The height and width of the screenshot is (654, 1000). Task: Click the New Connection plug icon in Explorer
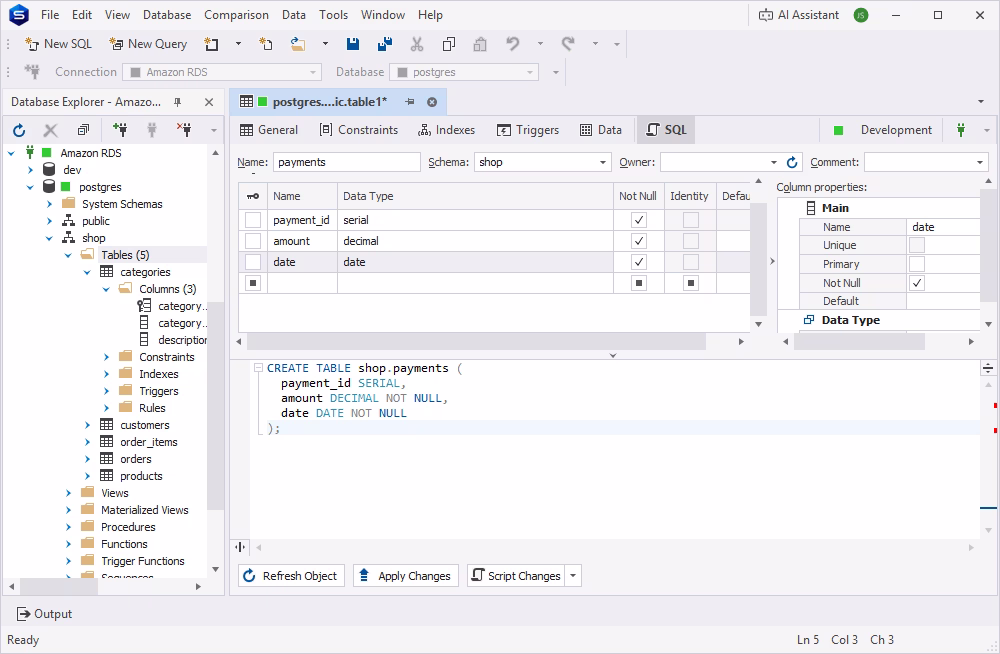click(119, 130)
